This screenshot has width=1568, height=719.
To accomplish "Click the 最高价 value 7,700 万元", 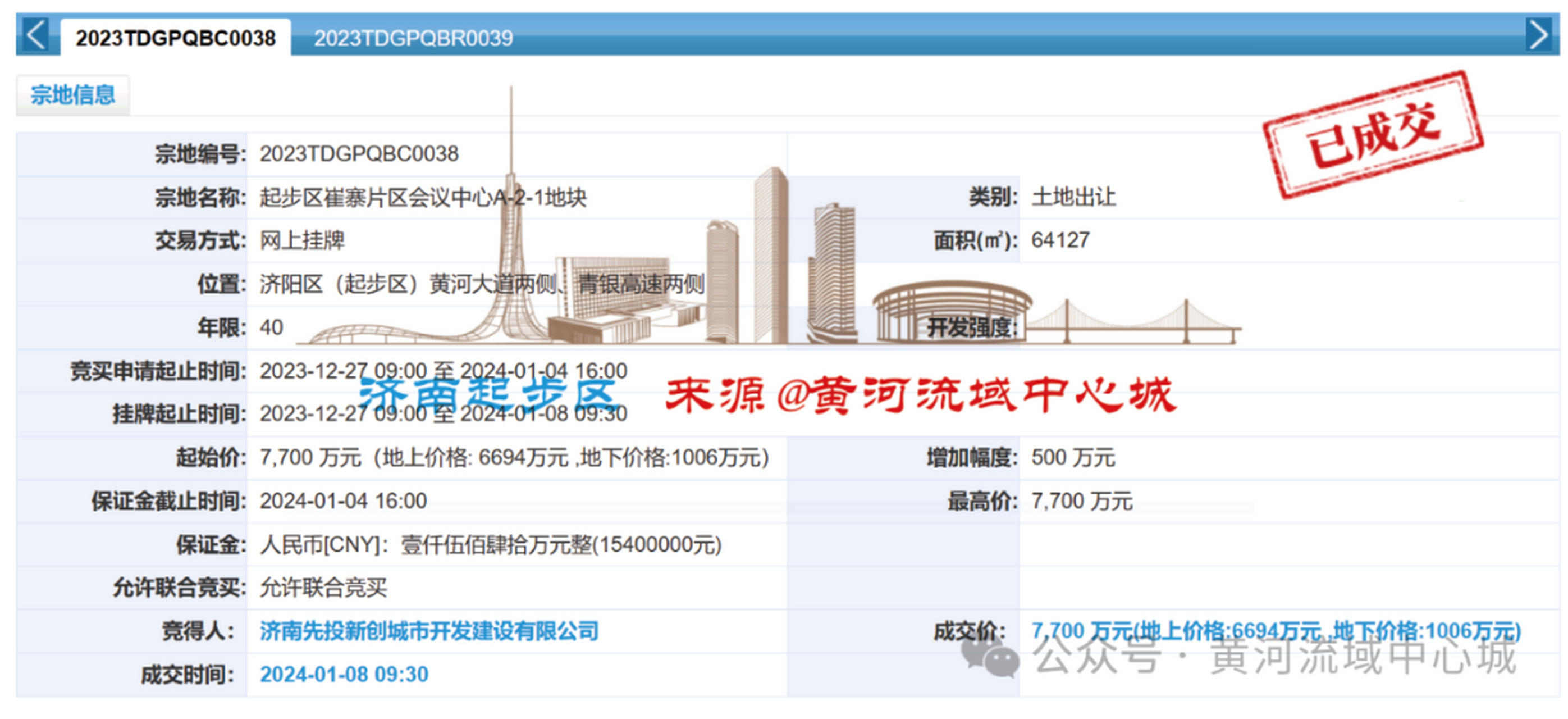I will tap(1082, 501).
